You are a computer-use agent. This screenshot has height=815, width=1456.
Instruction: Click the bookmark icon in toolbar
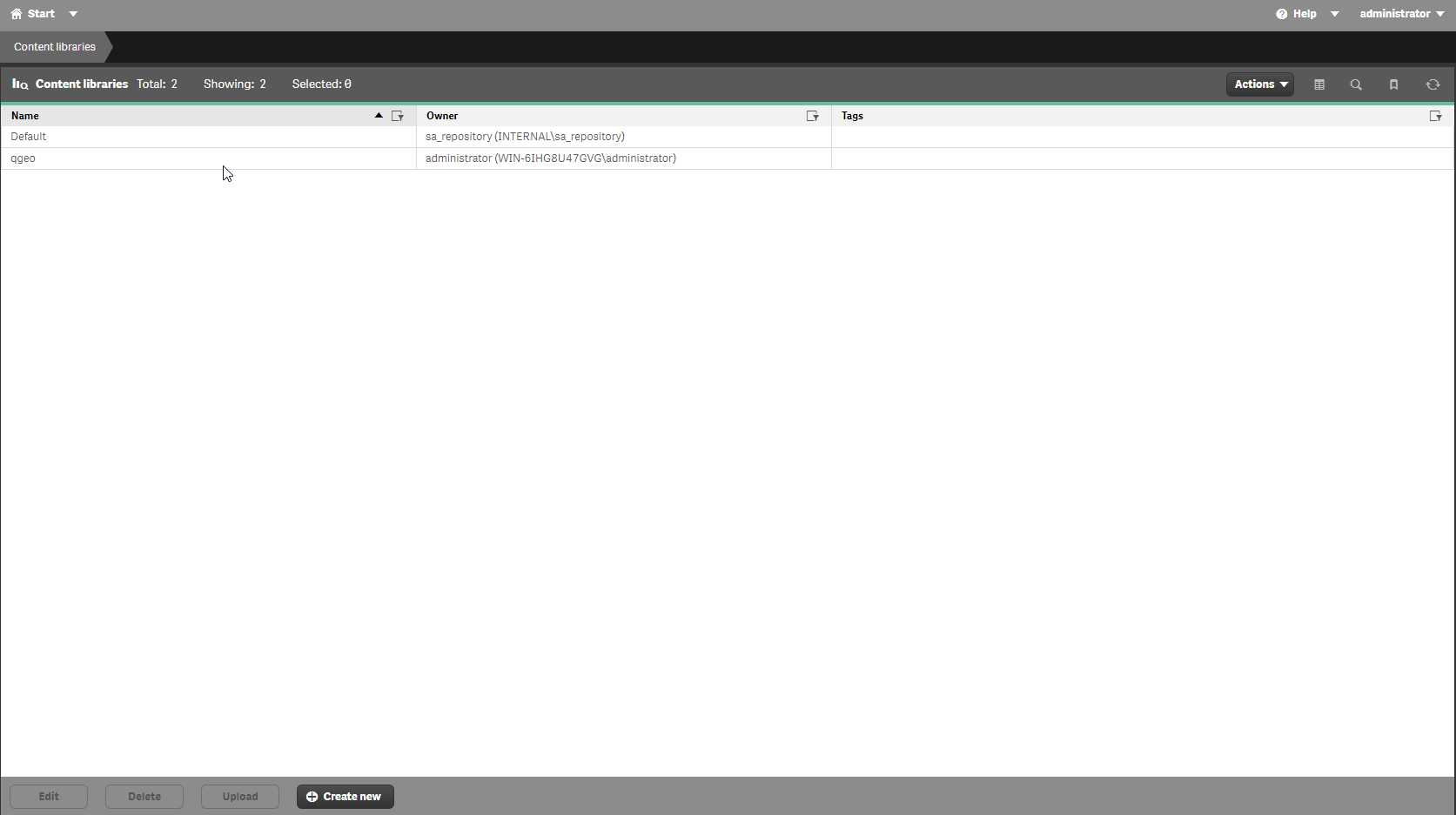pos(1393,84)
